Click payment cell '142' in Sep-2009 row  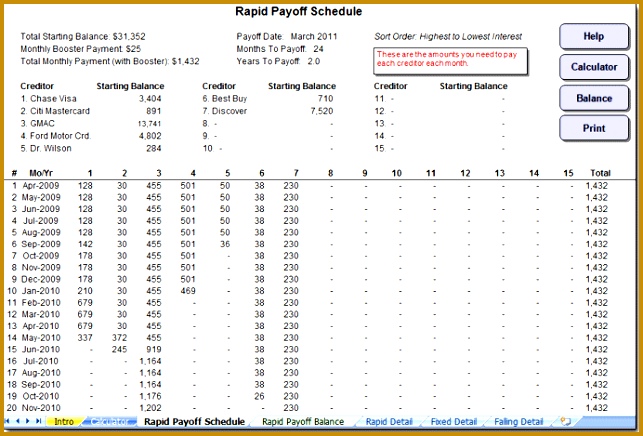(x=85, y=244)
